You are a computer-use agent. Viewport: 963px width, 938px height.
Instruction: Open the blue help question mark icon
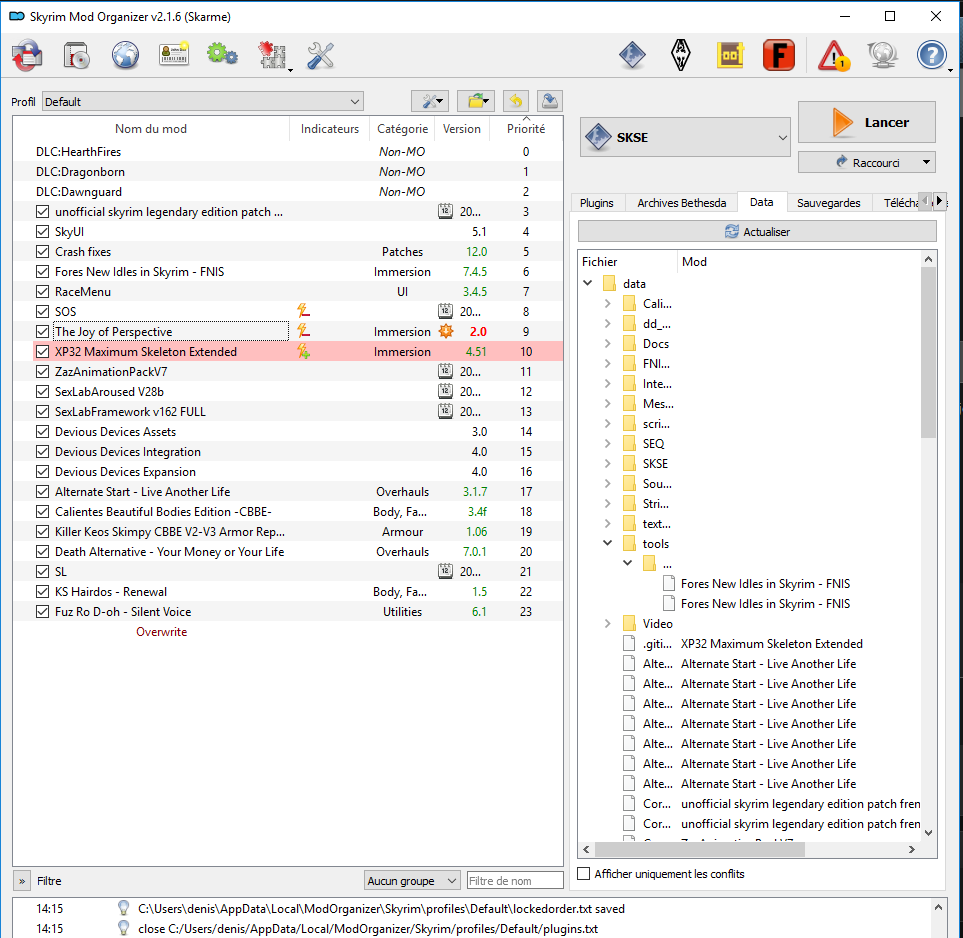932,55
